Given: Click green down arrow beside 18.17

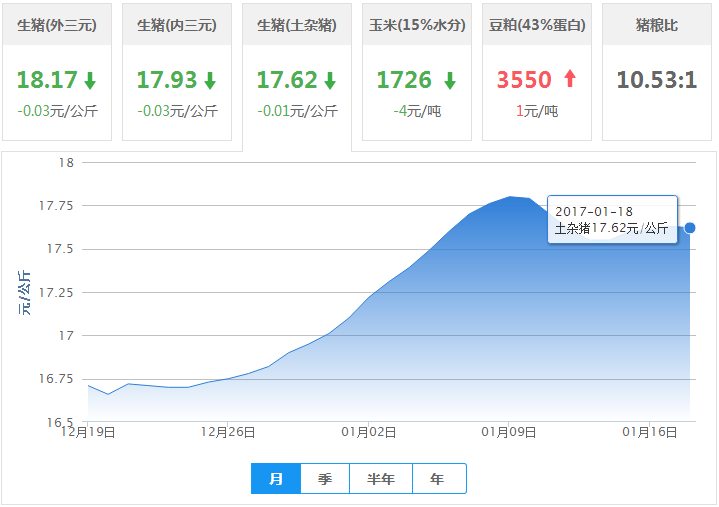Looking at the screenshot, I should click(90, 80).
